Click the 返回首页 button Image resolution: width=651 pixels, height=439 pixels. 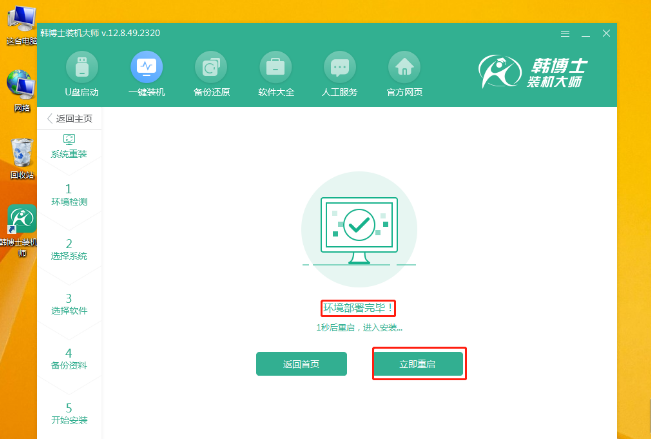301,364
